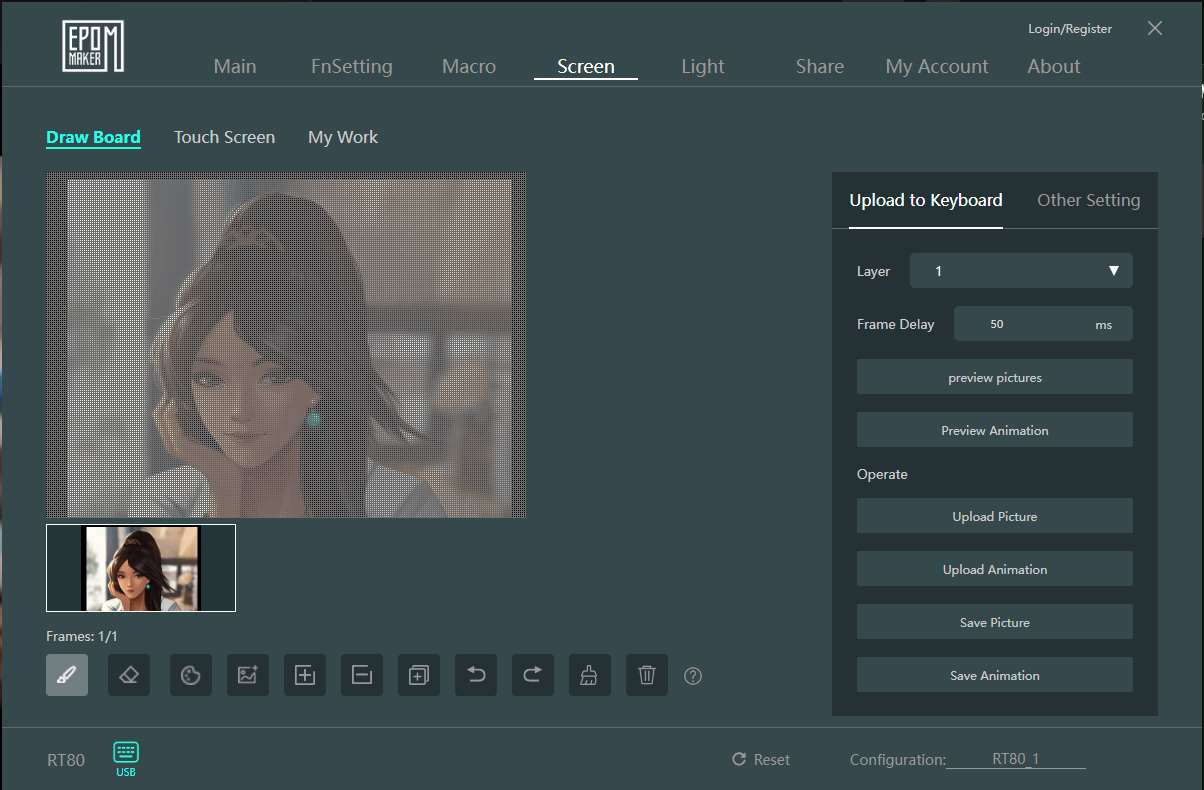Select the brush drawing tool
The width and height of the screenshot is (1204, 790).
click(67, 675)
